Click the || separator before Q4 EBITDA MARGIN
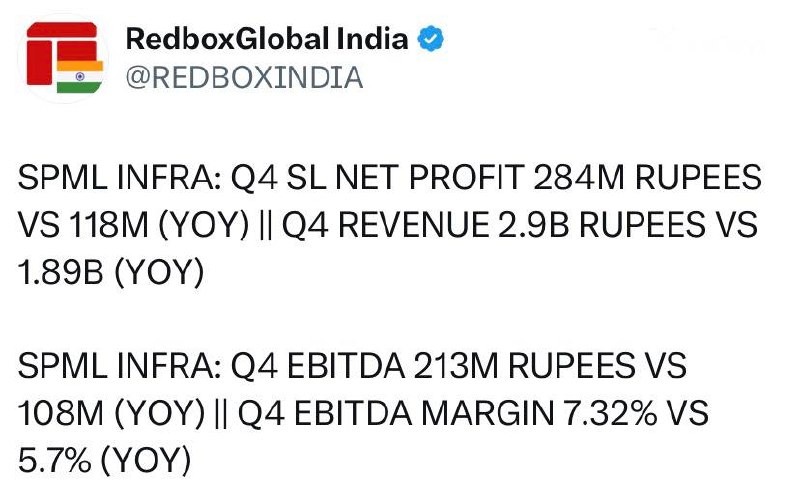This screenshot has width=800, height=504. click(221, 413)
